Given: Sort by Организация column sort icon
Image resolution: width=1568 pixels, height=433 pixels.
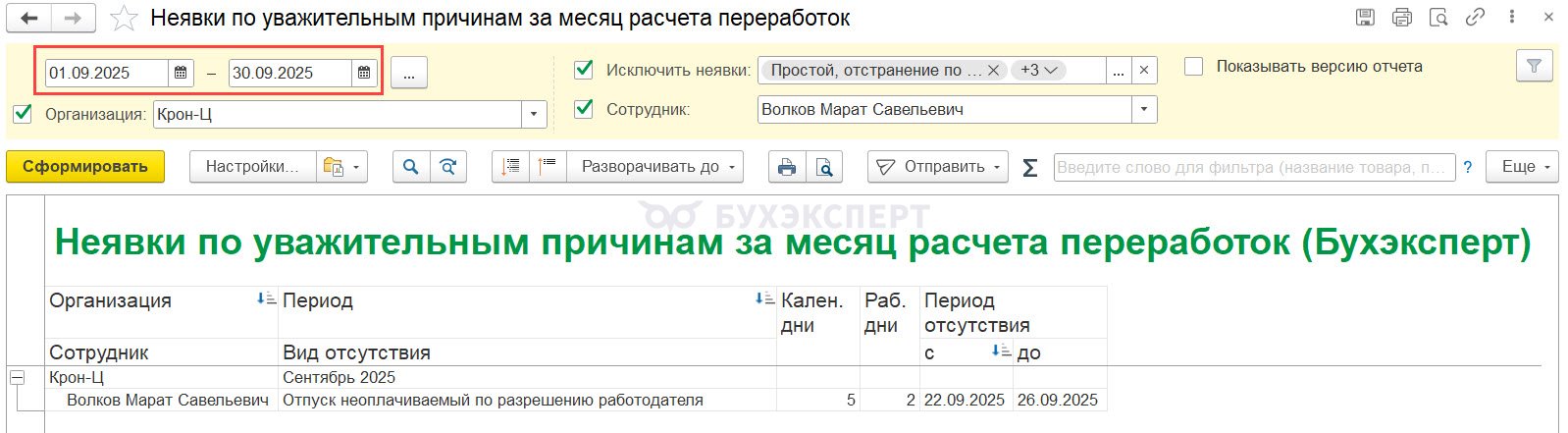Looking at the screenshot, I should point(266,299).
